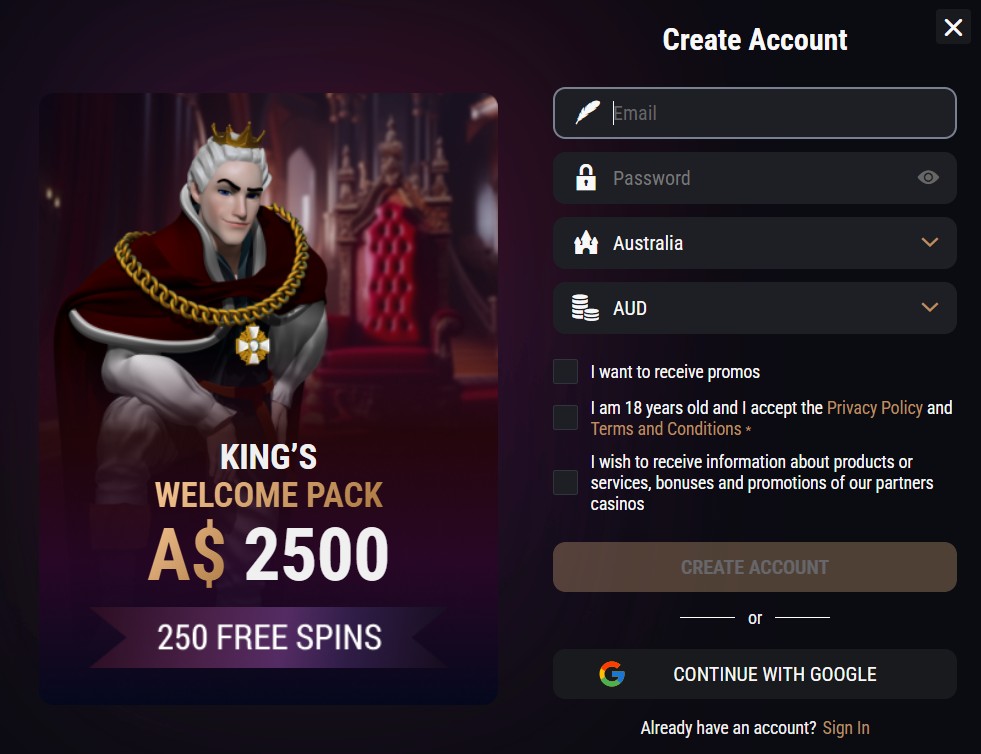
Task: Close the Create Account dialog
Action: [x=953, y=27]
